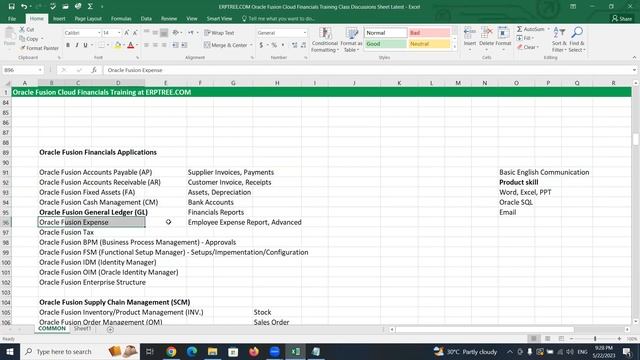640x360 pixels.
Task: Expand the formula bar
Action: point(634,70)
